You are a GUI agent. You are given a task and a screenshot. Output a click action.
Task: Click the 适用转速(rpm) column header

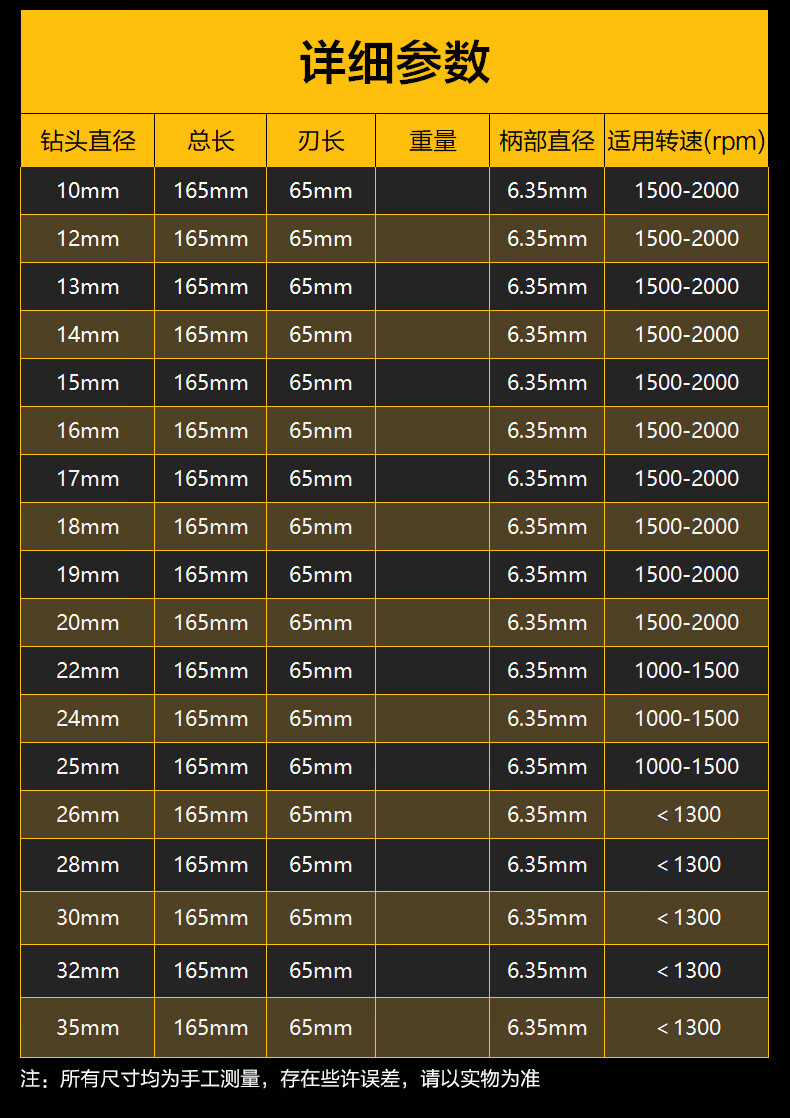click(x=686, y=141)
